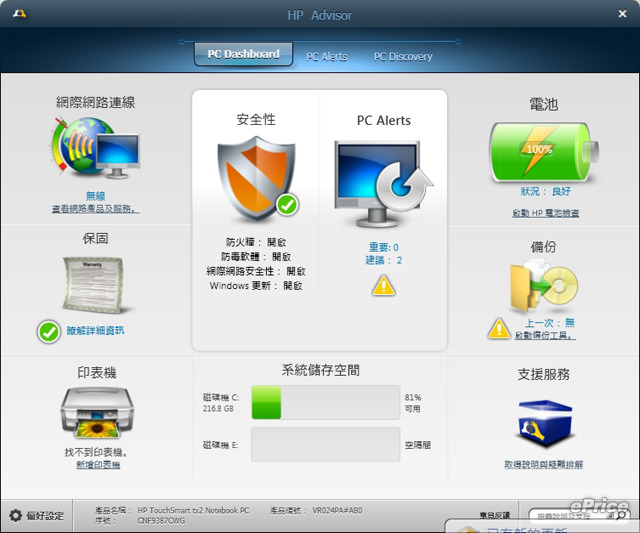Click the 網際網路安全性: 開啟 status line
640x533 pixels.
(x=256, y=271)
